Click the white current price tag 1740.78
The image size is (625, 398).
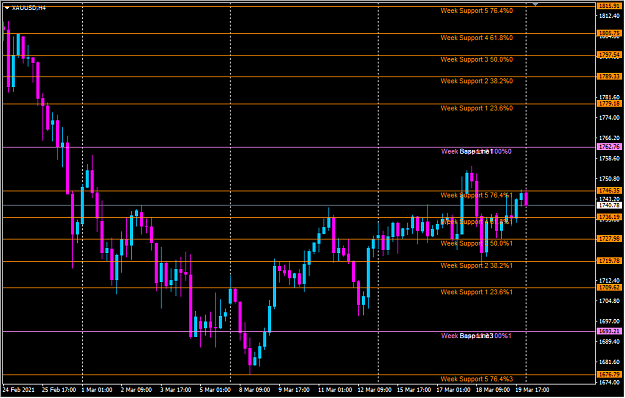click(x=609, y=206)
